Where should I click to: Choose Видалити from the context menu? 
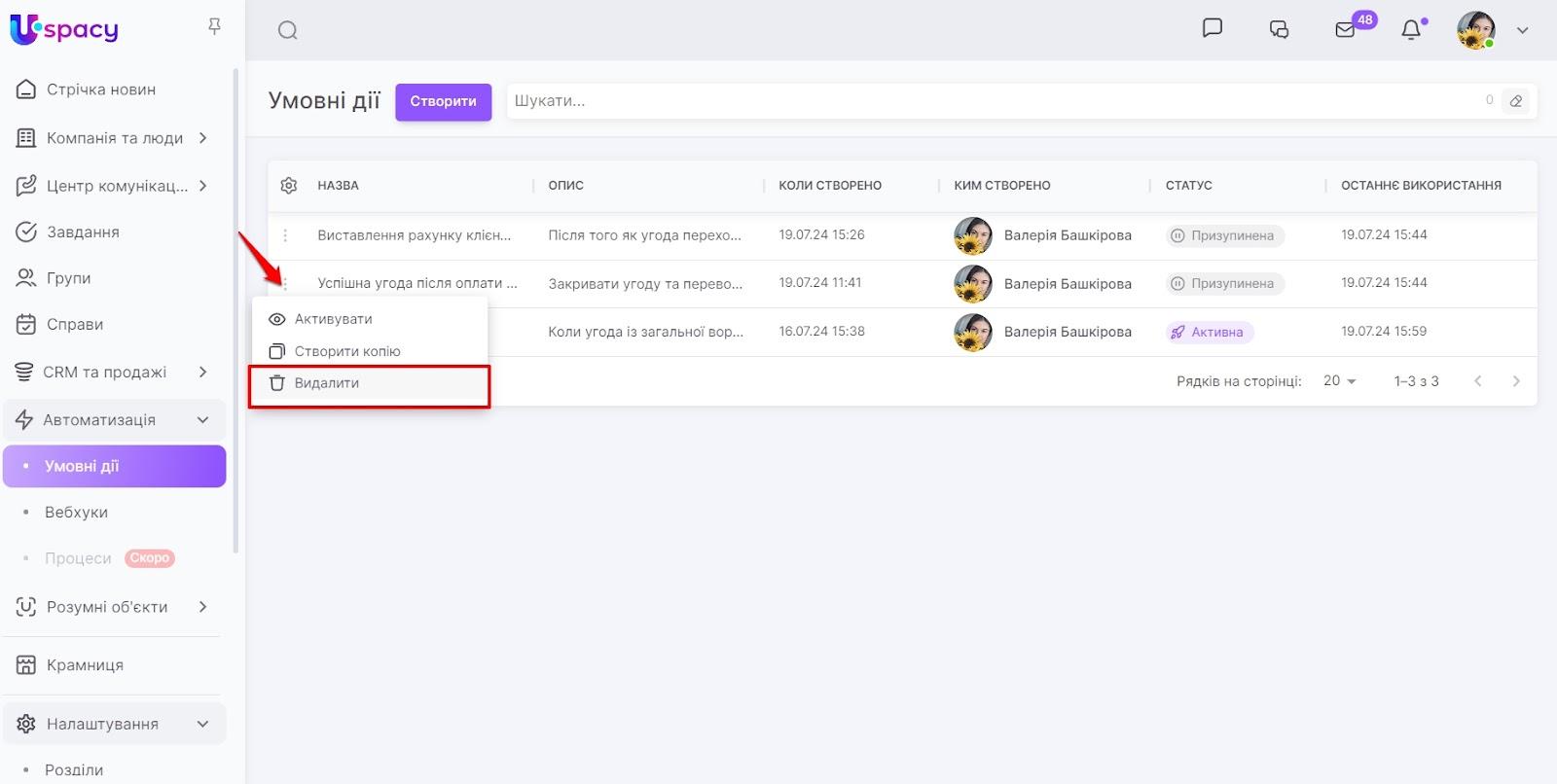pos(327,383)
